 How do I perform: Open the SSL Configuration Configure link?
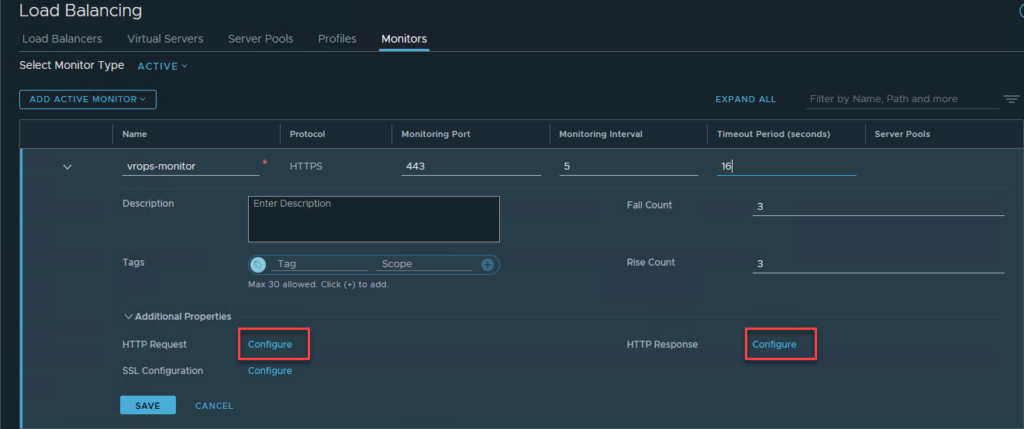click(x=270, y=371)
